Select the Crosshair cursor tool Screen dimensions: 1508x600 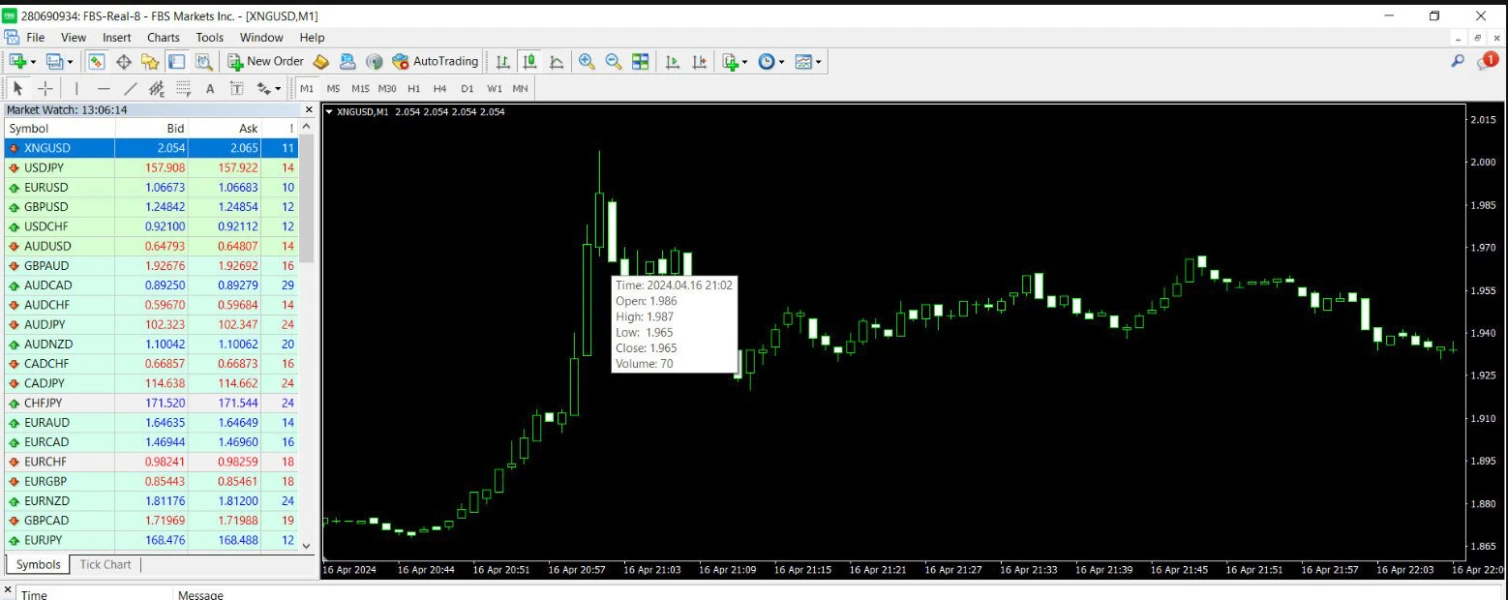45,89
